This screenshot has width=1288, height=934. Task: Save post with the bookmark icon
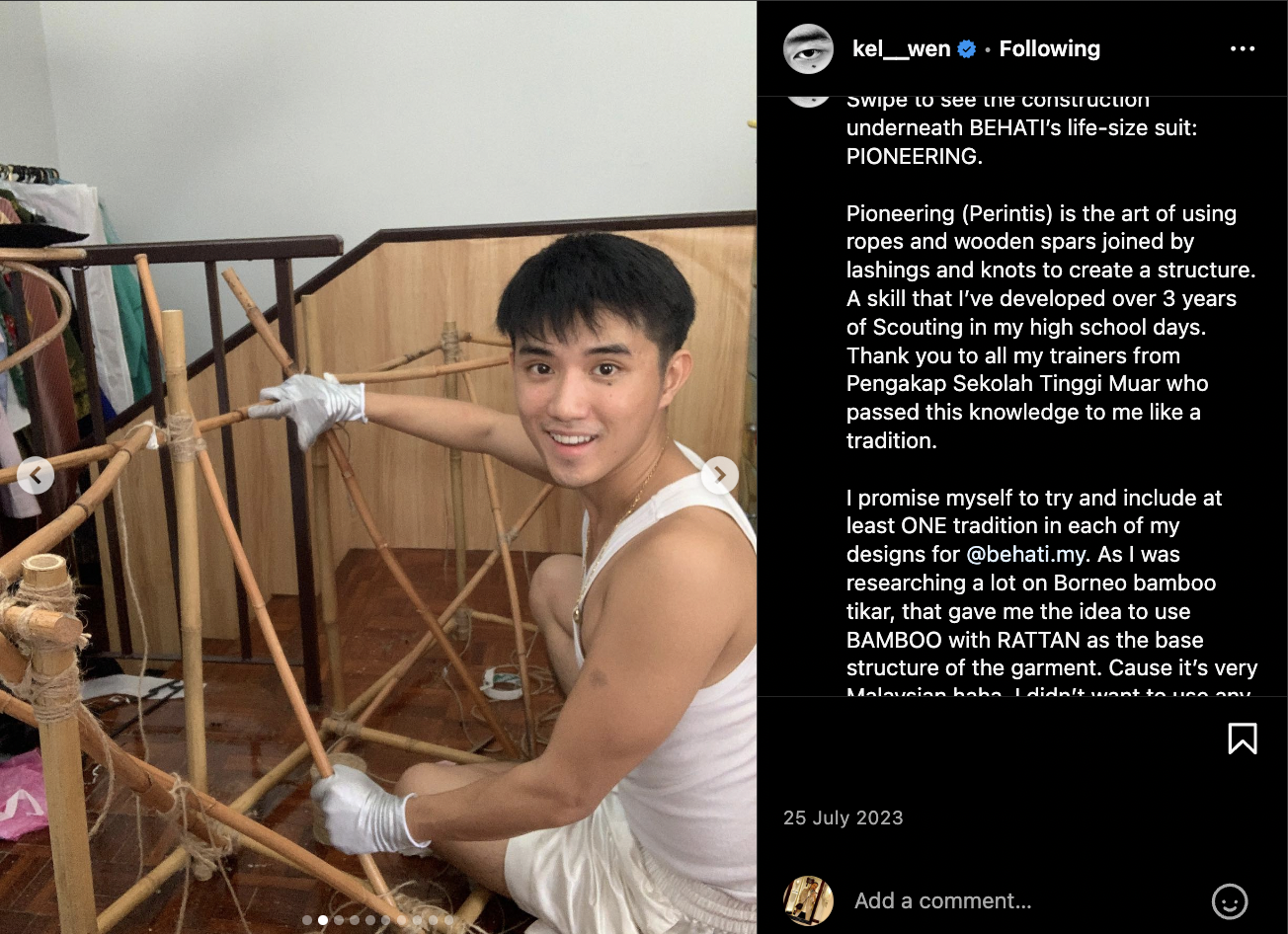click(1243, 739)
